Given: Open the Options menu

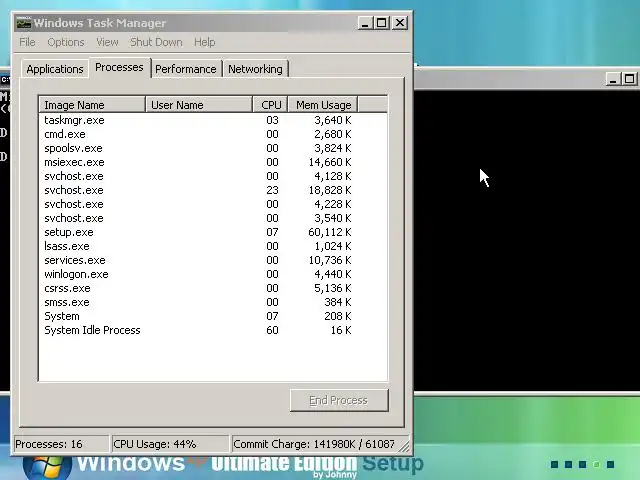Looking at the screenshot, I should pyautogui.click(x=66, y=42).
